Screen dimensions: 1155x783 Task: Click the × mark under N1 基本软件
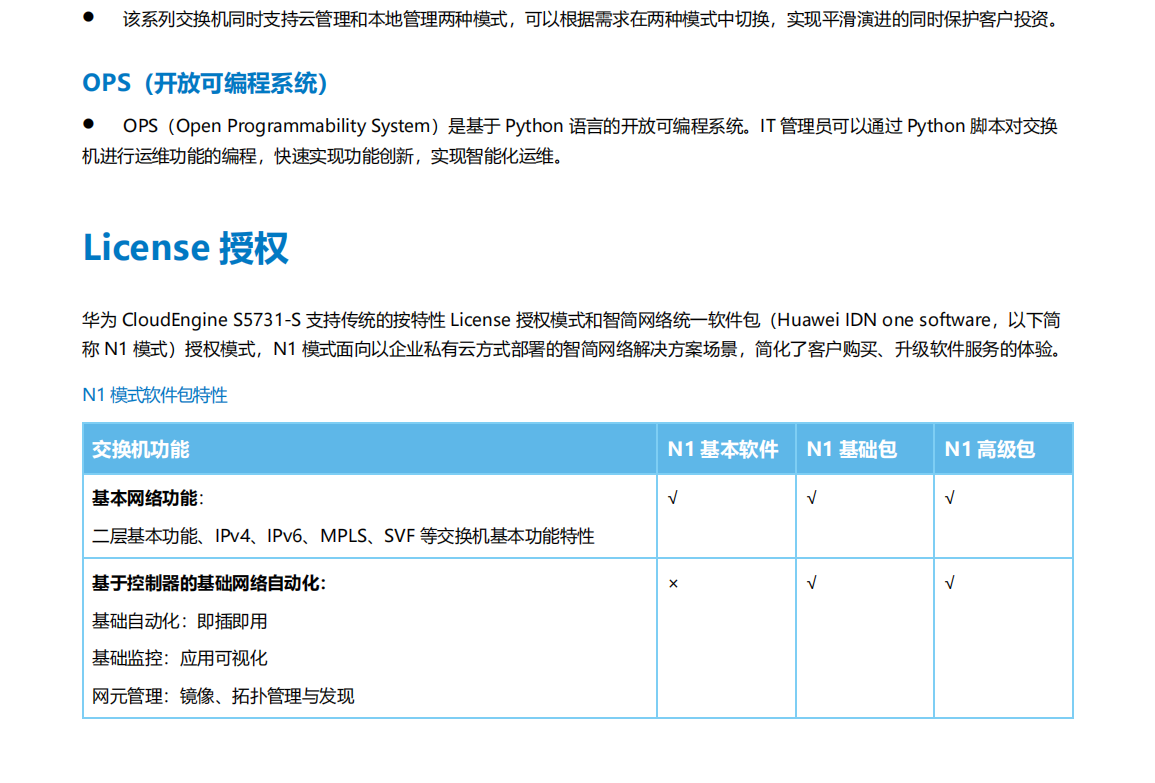pos(673,583)
